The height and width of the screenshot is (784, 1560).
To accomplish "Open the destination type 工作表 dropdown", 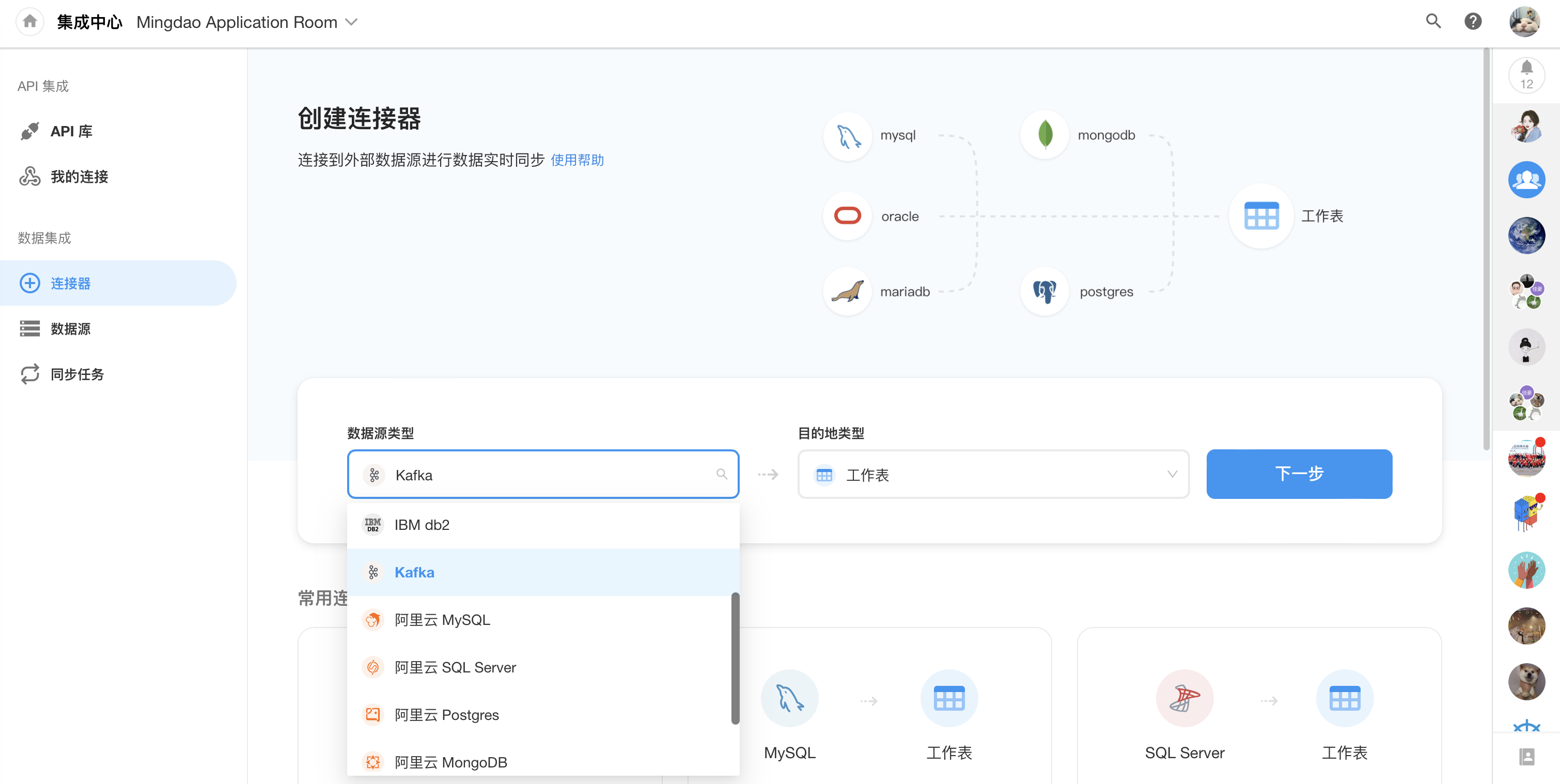I will (993, 475).
